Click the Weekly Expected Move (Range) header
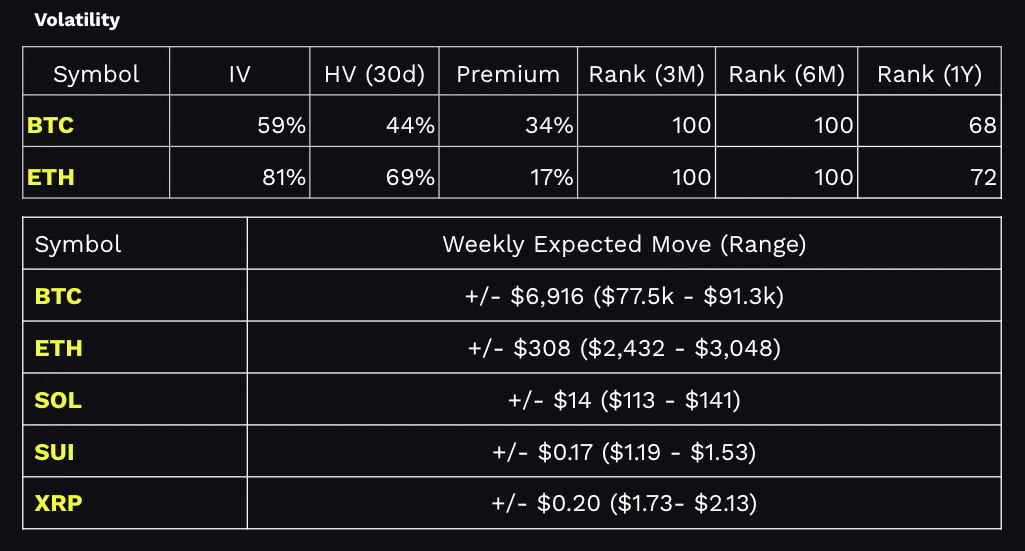The width and height of the screenshot is (1025, 551). tap(623, 244)
